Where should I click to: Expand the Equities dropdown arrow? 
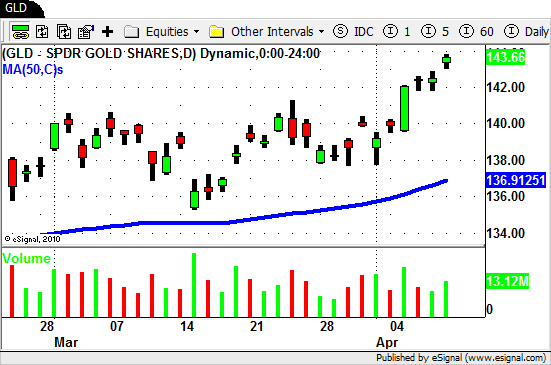[196, 32]
